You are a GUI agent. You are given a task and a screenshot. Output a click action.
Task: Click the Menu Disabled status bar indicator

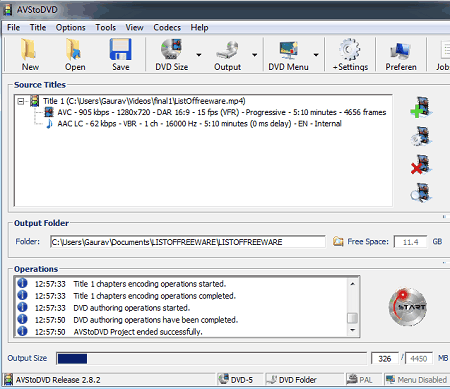(416, 379)
